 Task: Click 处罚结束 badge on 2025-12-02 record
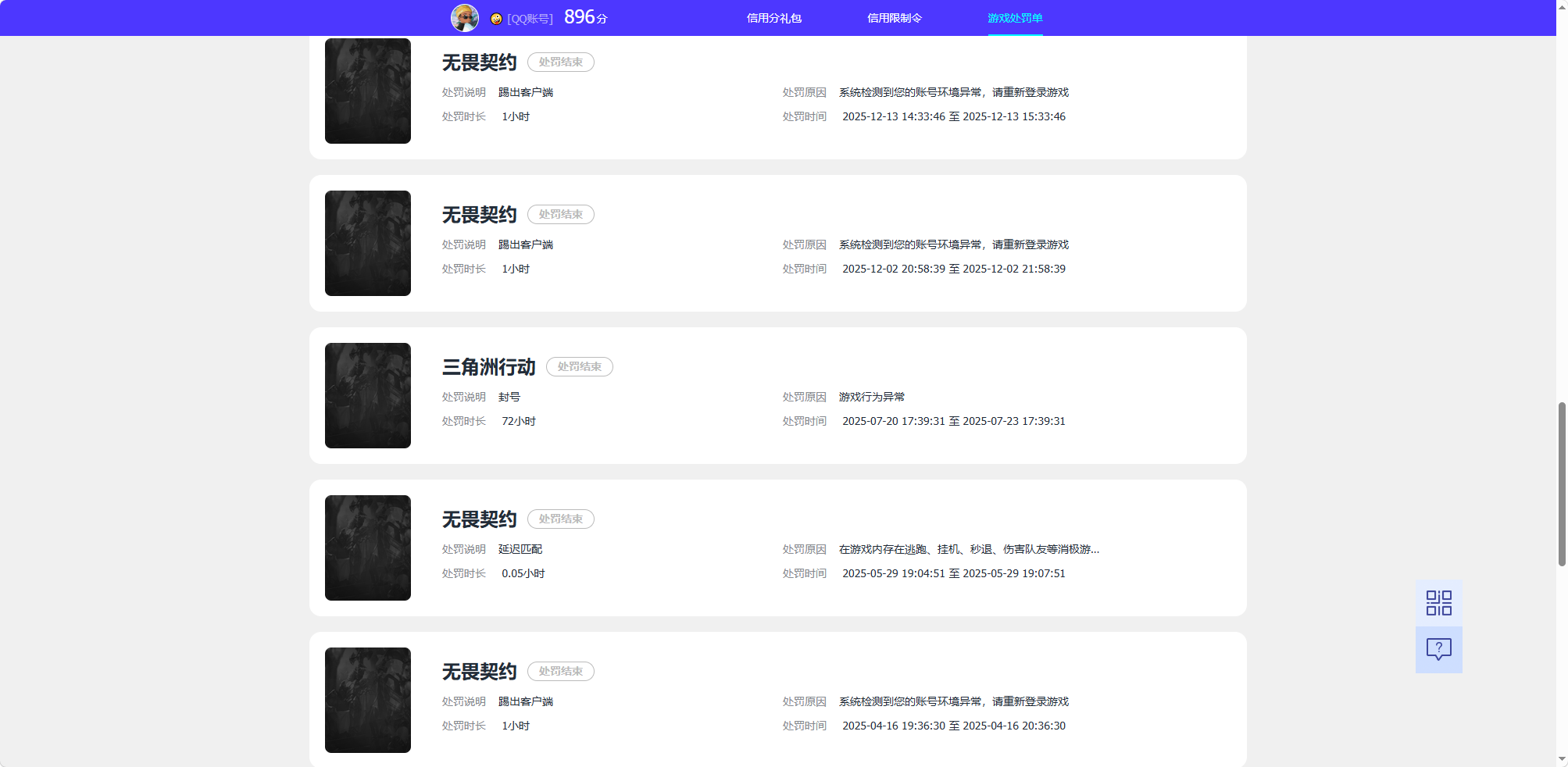tap(561, 214)
